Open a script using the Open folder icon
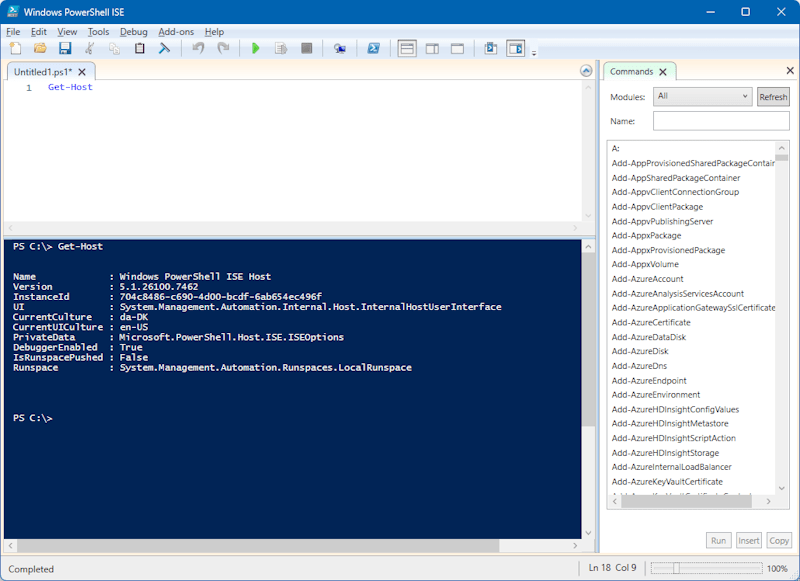Screen dimensions: 800x581 41,48
